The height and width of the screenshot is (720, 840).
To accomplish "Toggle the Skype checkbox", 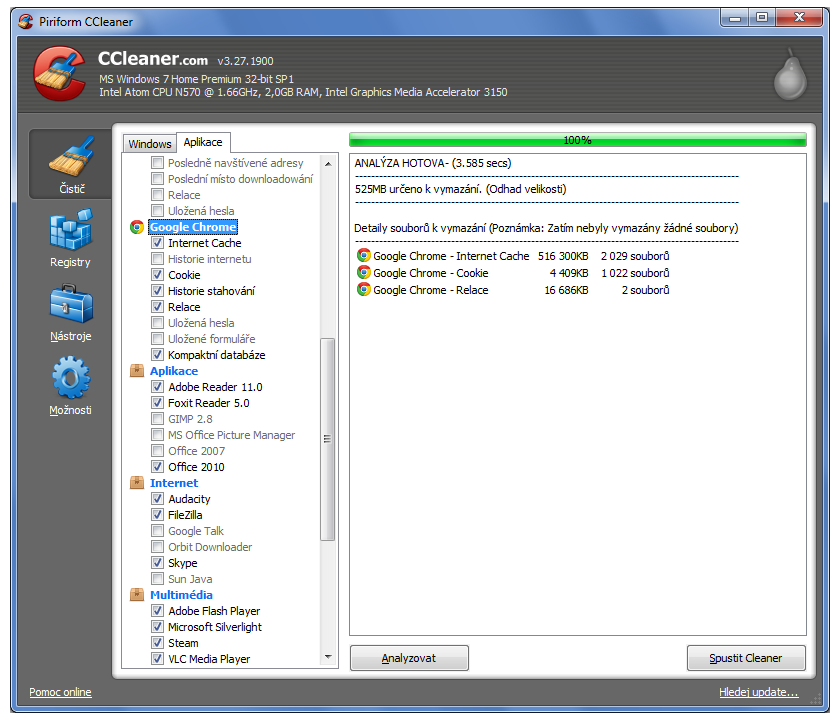I will (x=157, y=563).
